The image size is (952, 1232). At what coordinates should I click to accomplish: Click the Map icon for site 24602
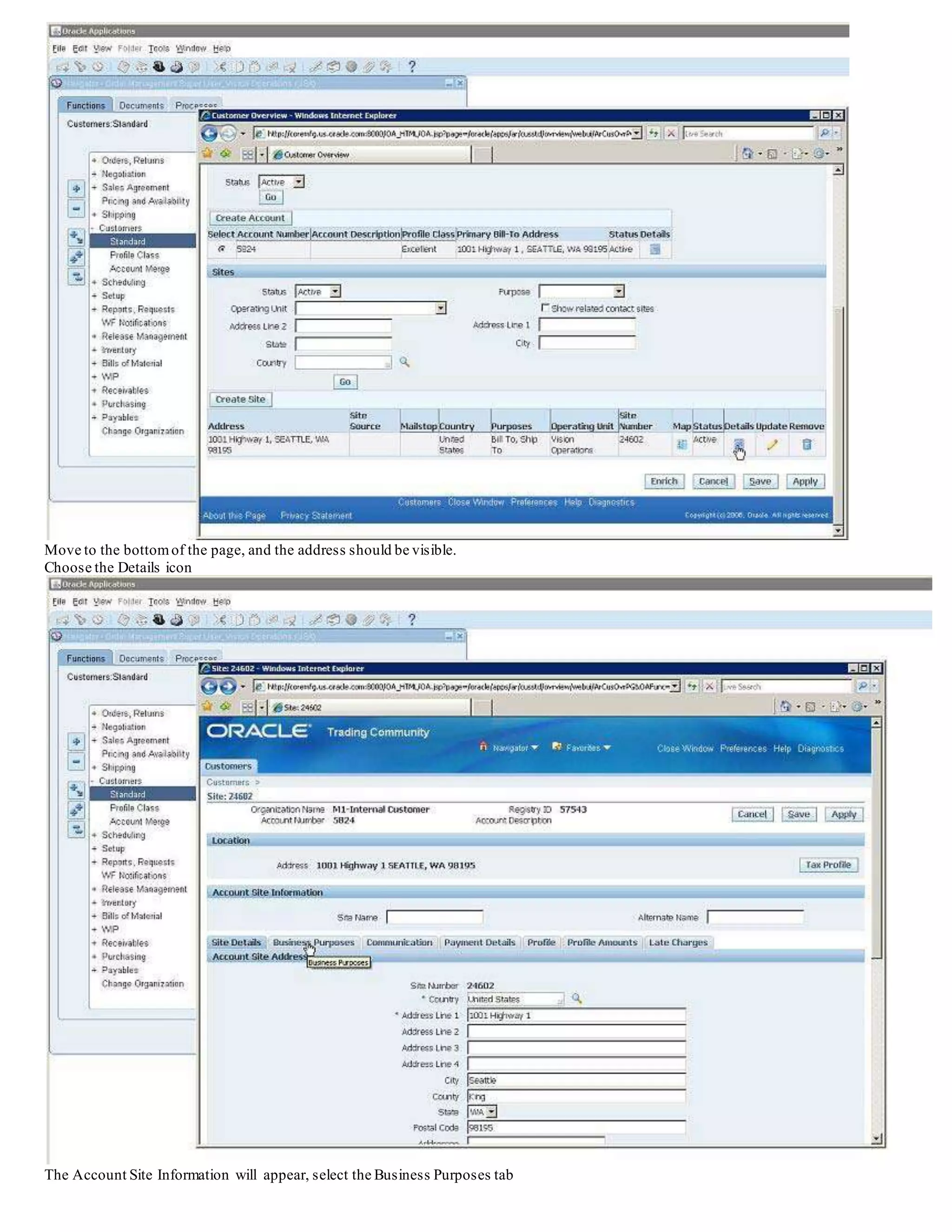pyautogui.click(x=682, y=444)
